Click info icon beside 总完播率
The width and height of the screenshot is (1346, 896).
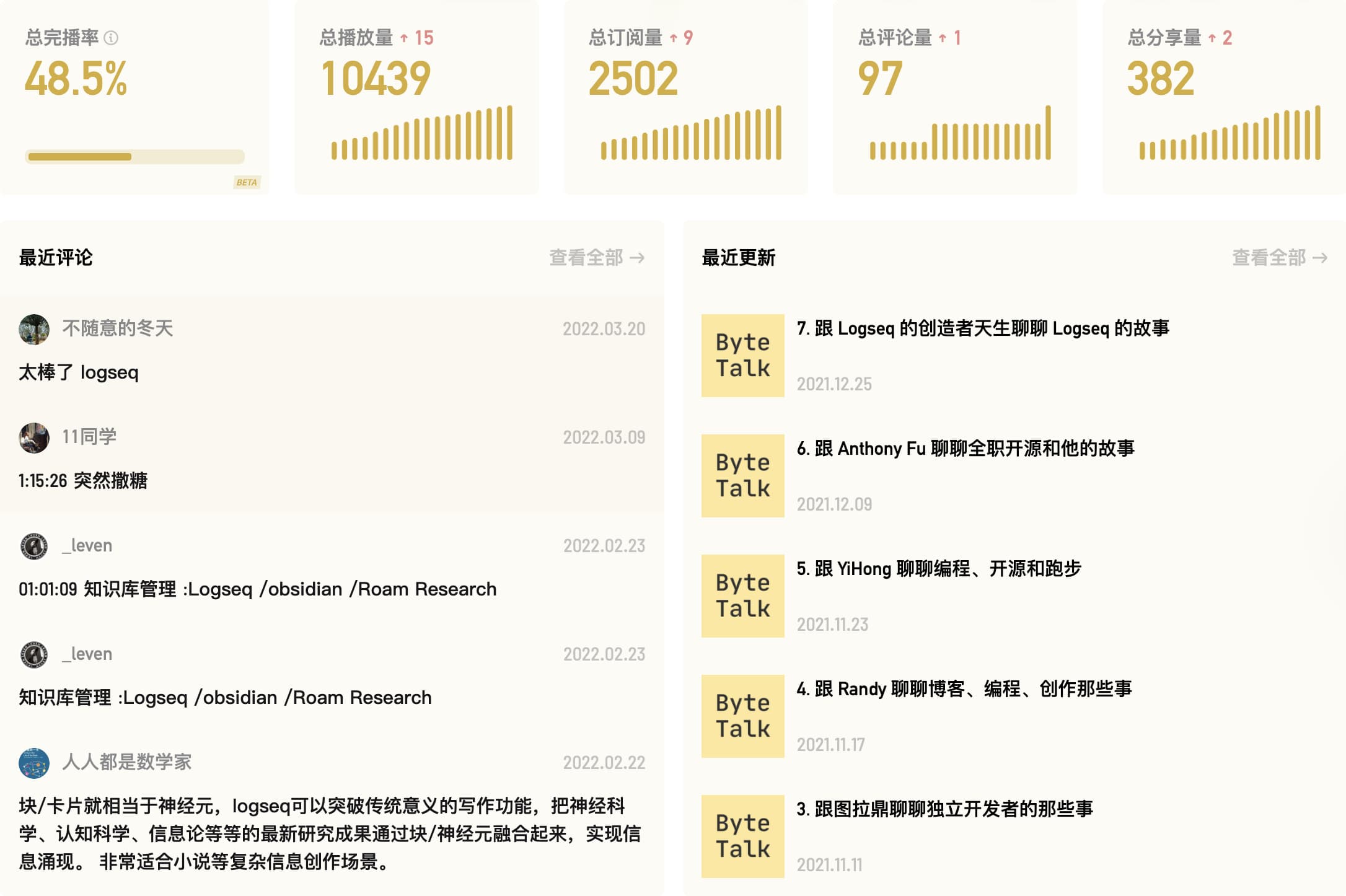[x=111, y=38]
